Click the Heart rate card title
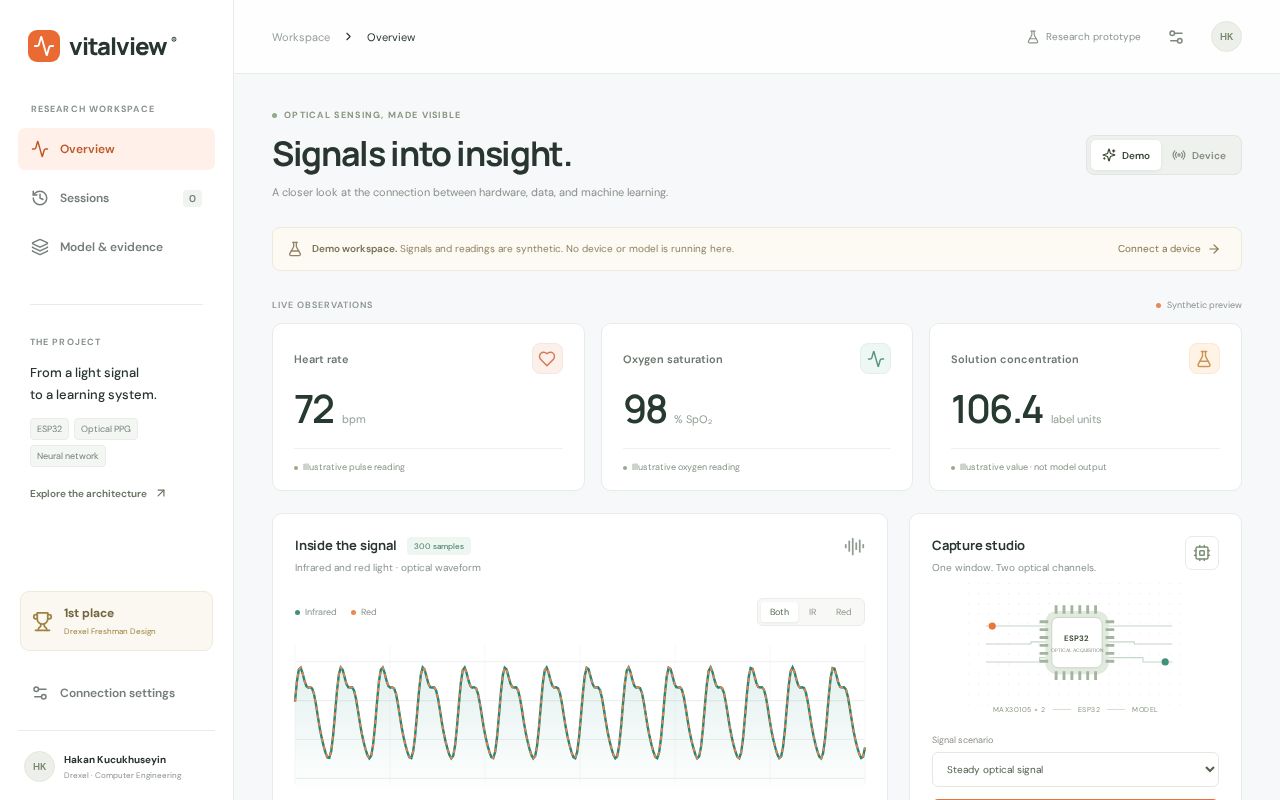This screenshot has width=1280, height=800. [321, 359]
